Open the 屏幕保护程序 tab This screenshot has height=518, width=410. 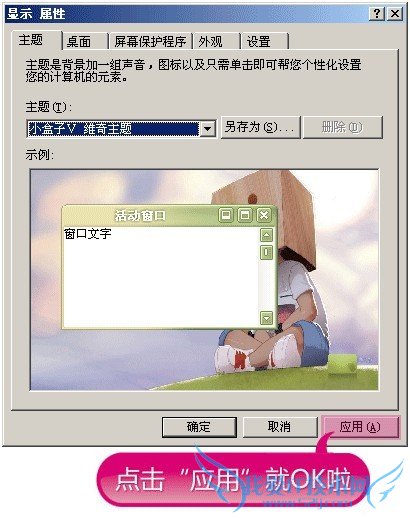150,42
